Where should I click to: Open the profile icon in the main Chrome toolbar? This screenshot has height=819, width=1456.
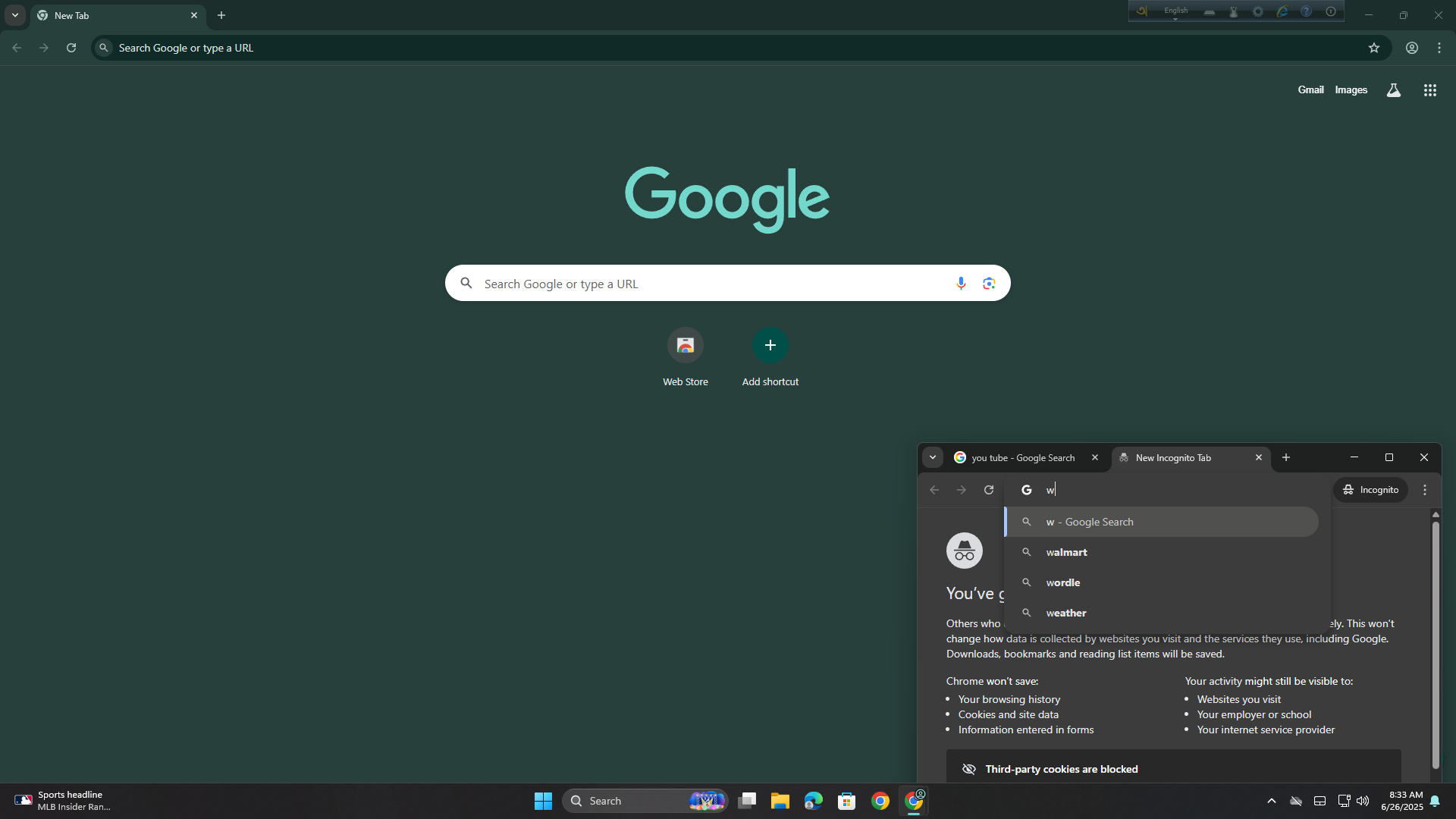point(1412,48)
